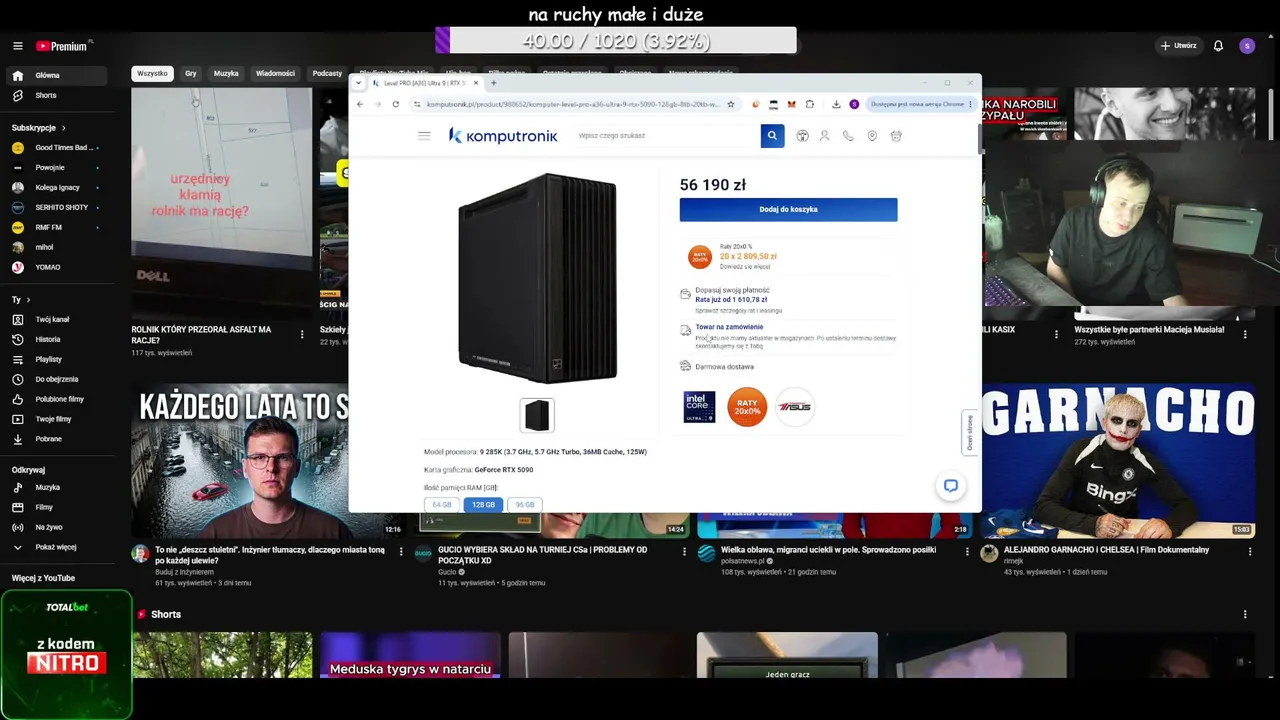Select 96 GB RAM option
1280x720 pixels.
pyautogui.click(x=525, y=505)
